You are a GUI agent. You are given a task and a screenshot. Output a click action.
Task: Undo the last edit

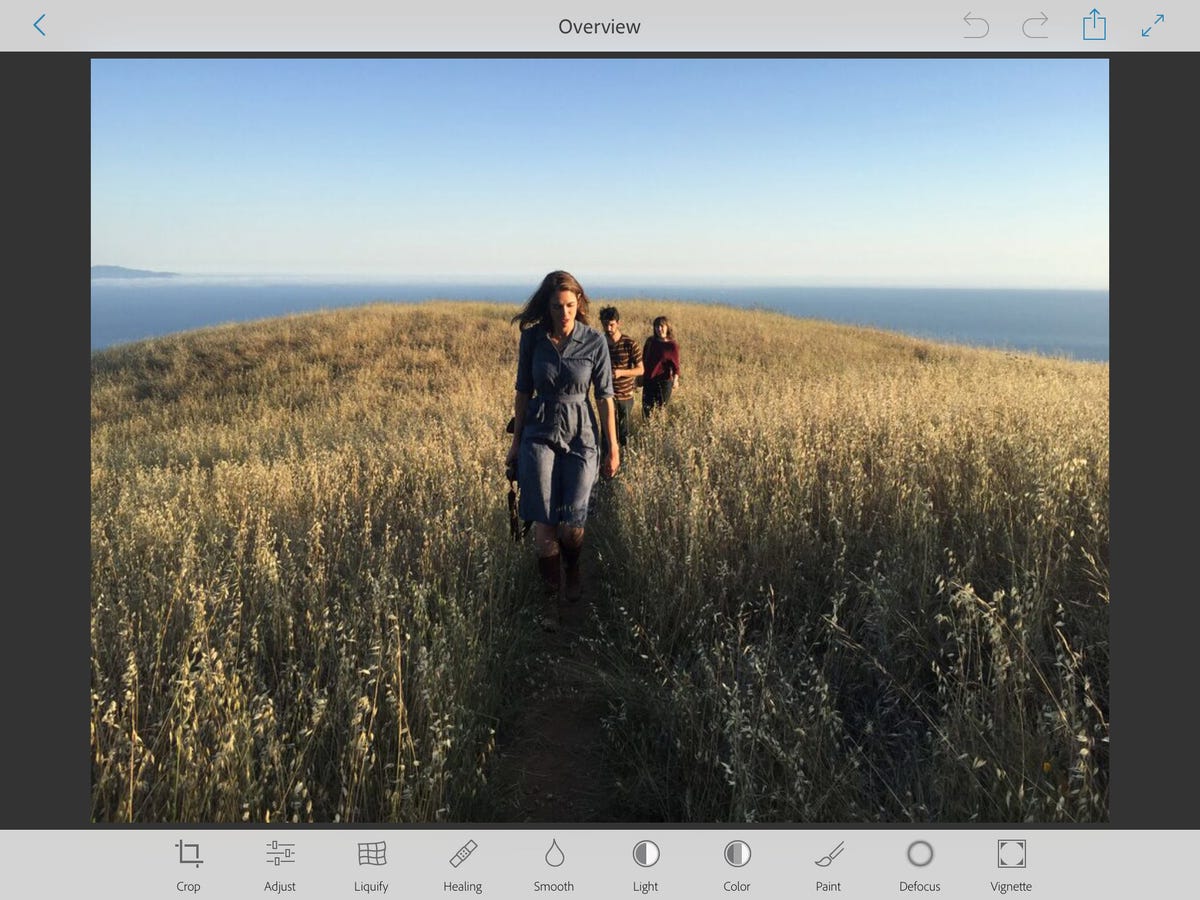tap(976, 26)
